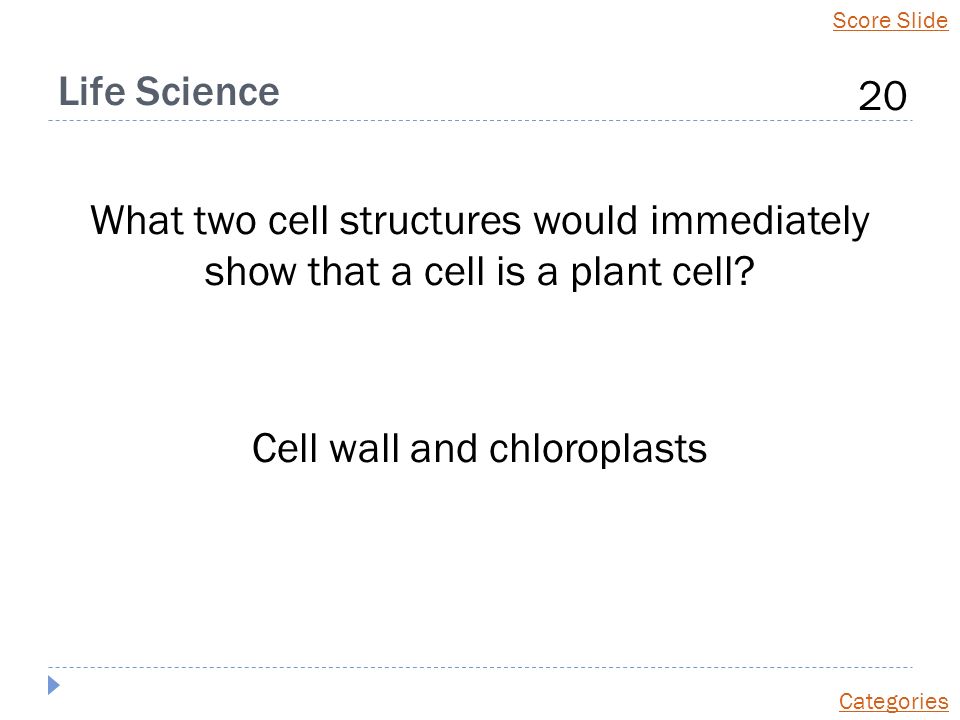
Task: Click the word 'immediately' in the question
Action: tap(760, 220)
